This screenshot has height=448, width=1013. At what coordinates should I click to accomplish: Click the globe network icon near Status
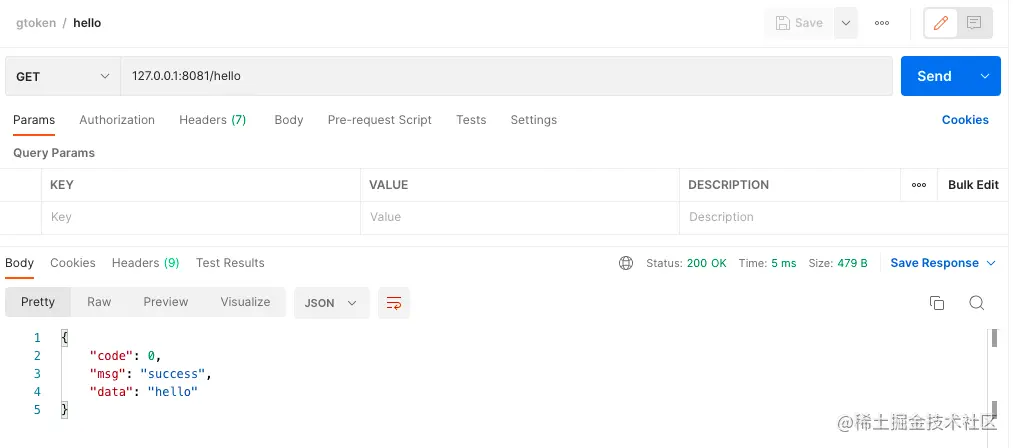coord(626,263)
